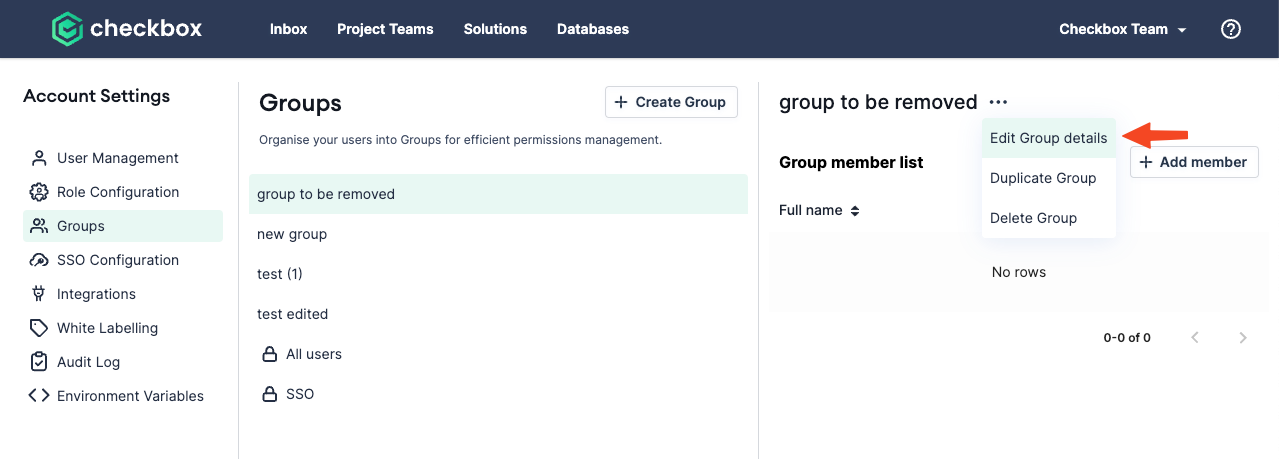This screenshot has height=459, width=1279.
Task: Click the plus icon in Add member
Action: tap(1146, 162)
